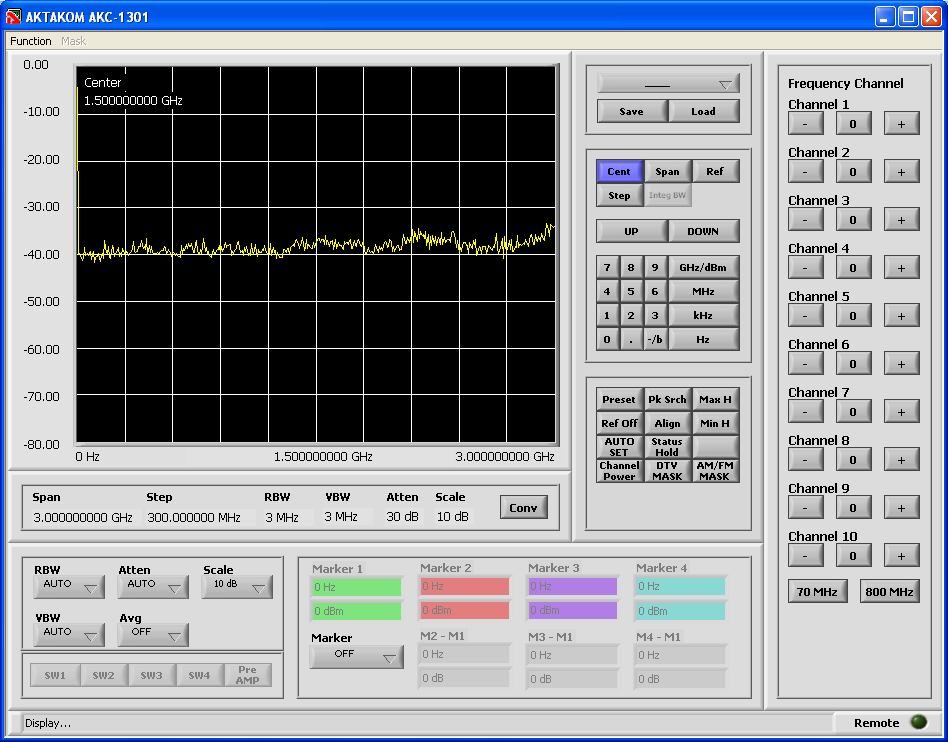Click the Span value 3.000000000 GHz
Viewport: 948px width, 742px height.
[83, 518]
